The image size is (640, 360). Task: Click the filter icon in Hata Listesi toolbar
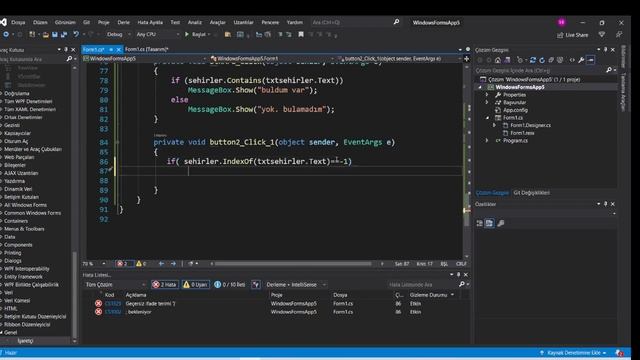pyautogui.click(x=256, y=284)
